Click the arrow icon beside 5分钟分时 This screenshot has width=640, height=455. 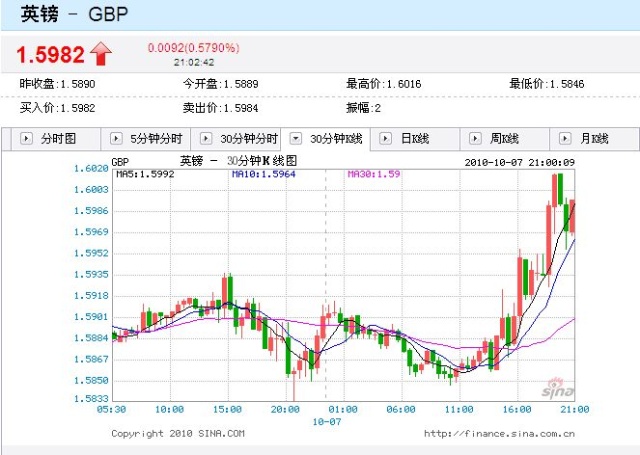tap(116, 139)
